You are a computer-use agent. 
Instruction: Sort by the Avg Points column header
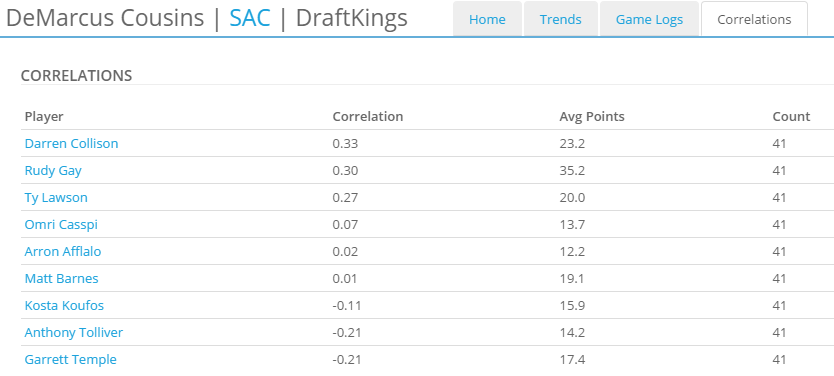pyautogui.click(x=592, y=116)
